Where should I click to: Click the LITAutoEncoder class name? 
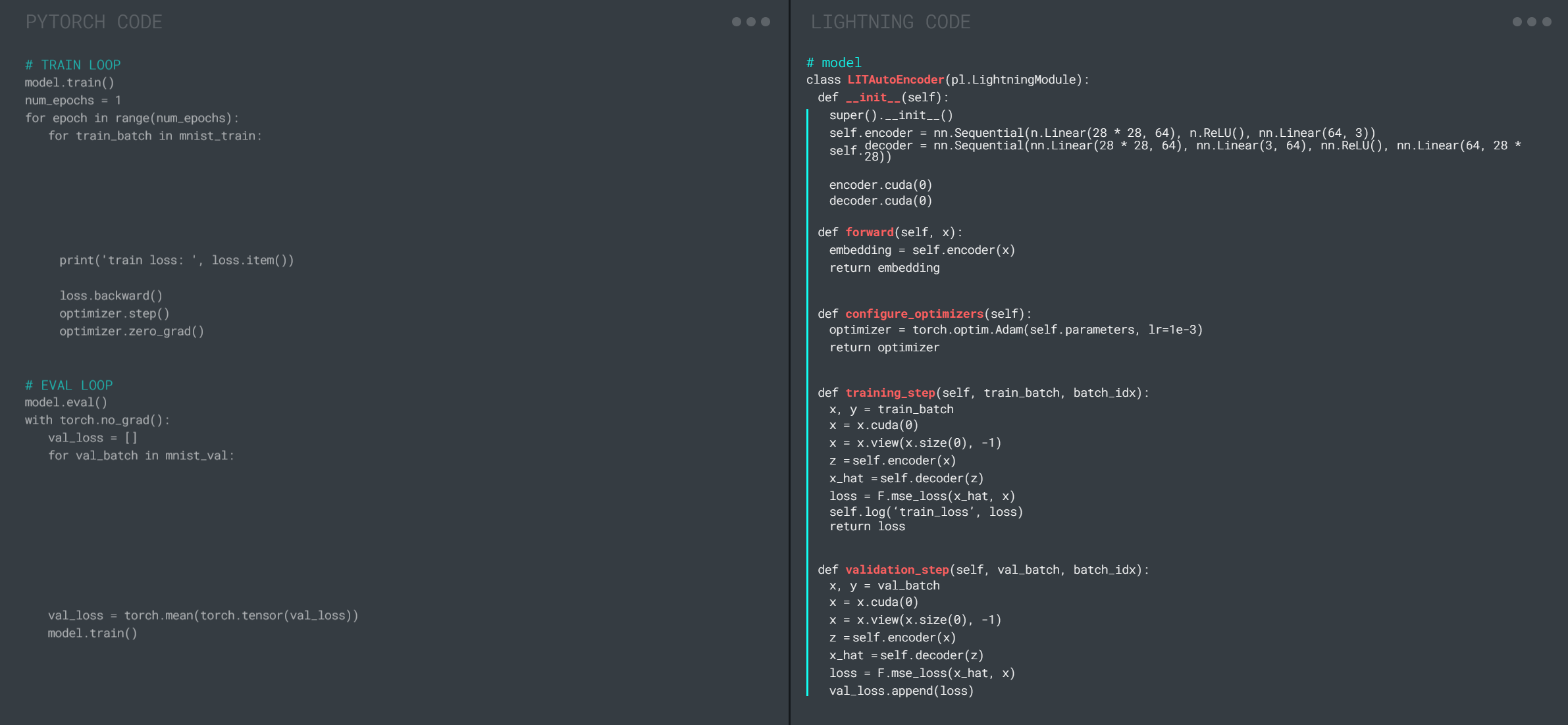point(895,80)
